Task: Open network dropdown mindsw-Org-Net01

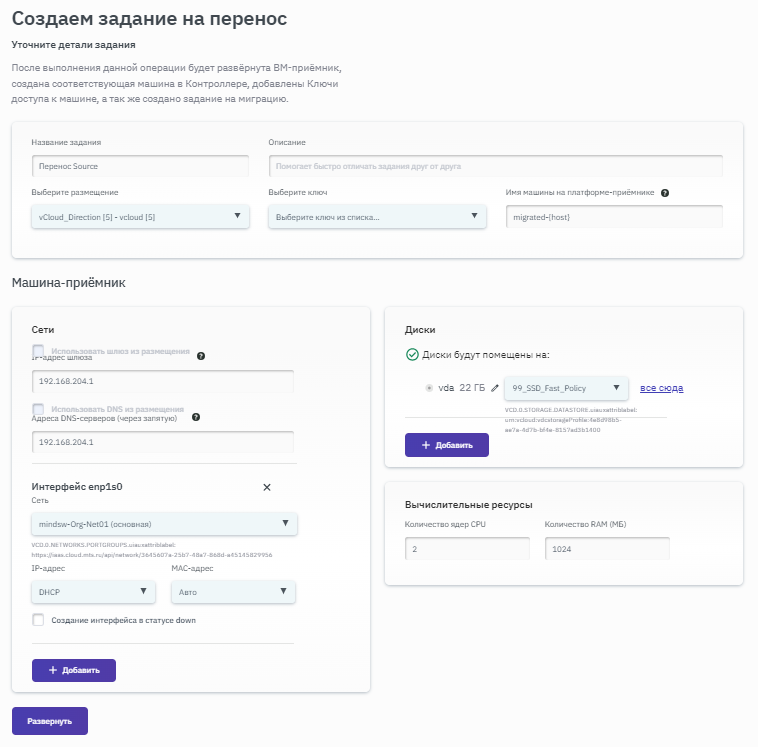Action: coord(164,523)
